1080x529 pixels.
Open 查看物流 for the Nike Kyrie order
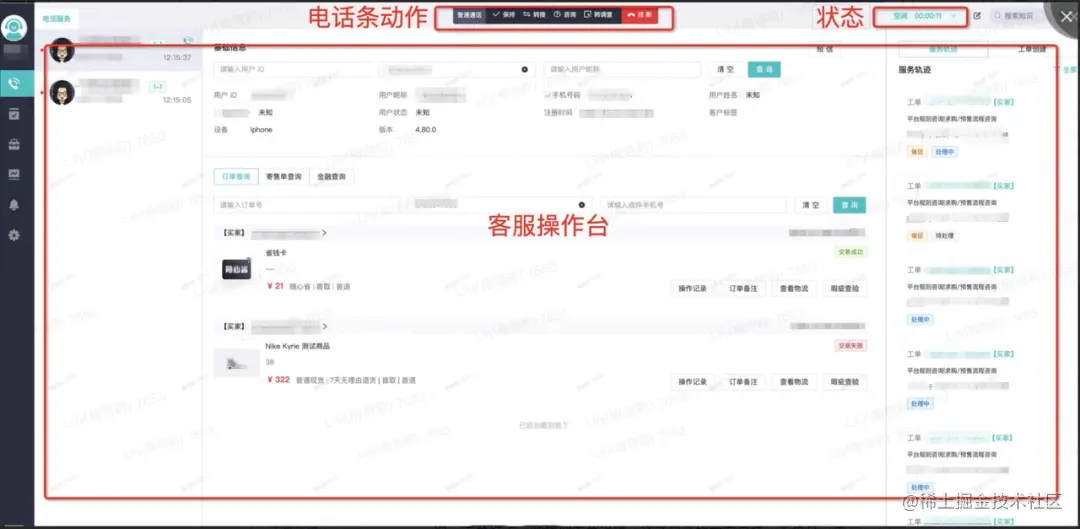coord(793,382)
